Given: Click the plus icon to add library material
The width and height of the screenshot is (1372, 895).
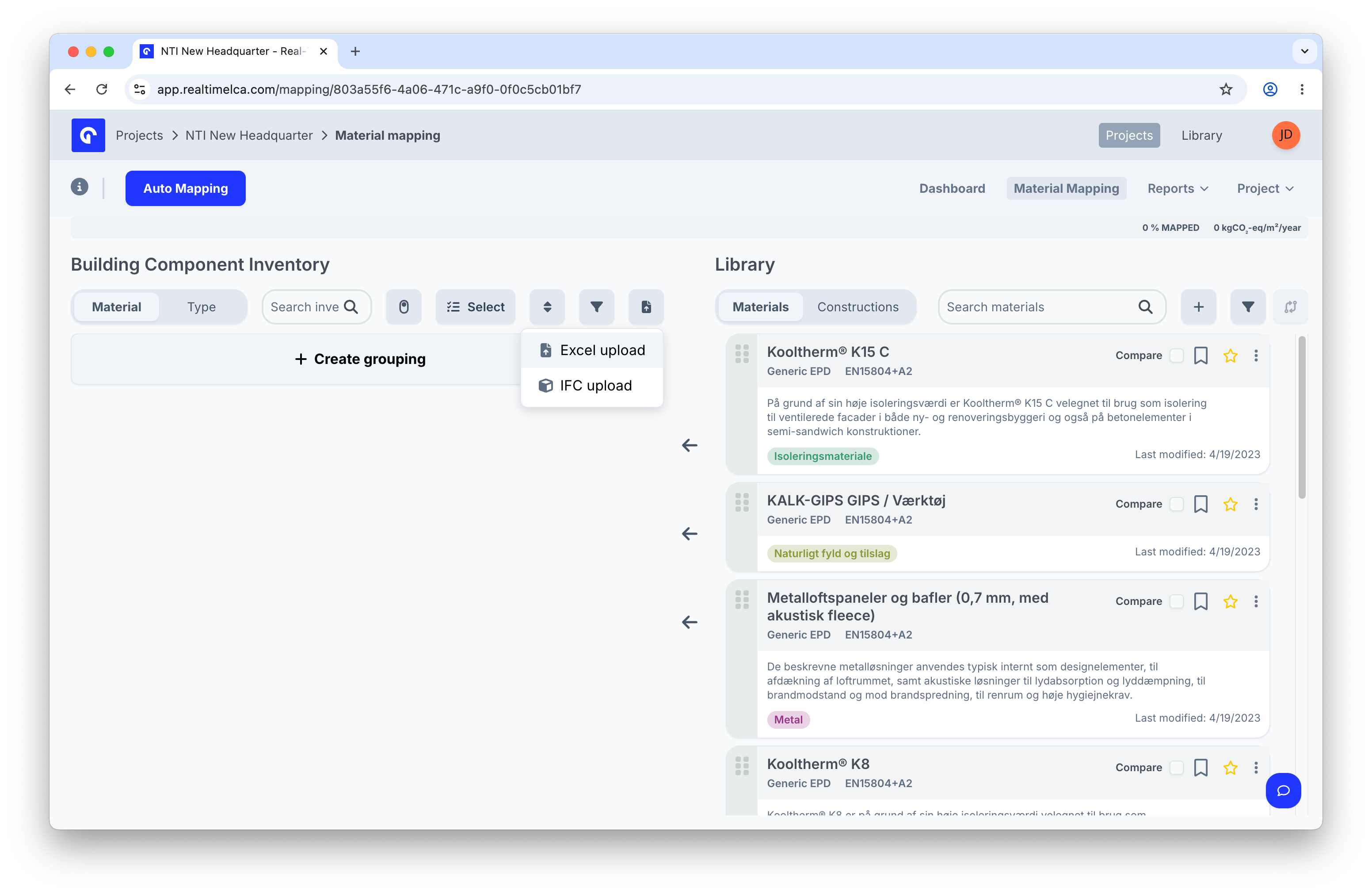Looking at the screenshot, I should (1198, 307).
